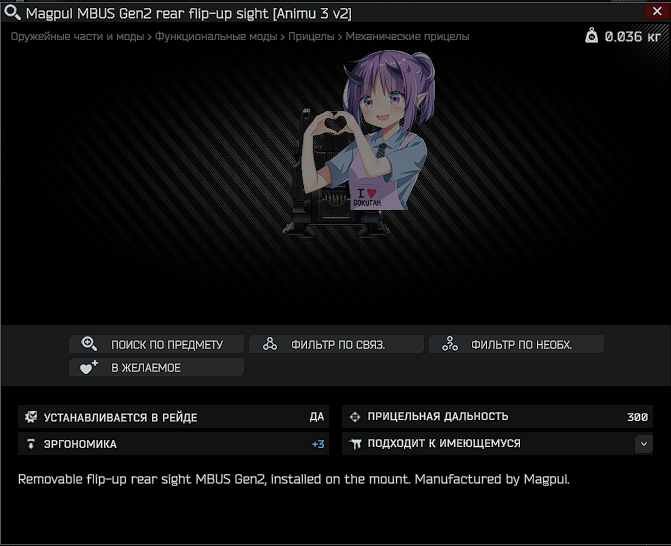Close the item inspection window
Screen dimensions: 671x546
pos(657,12)
